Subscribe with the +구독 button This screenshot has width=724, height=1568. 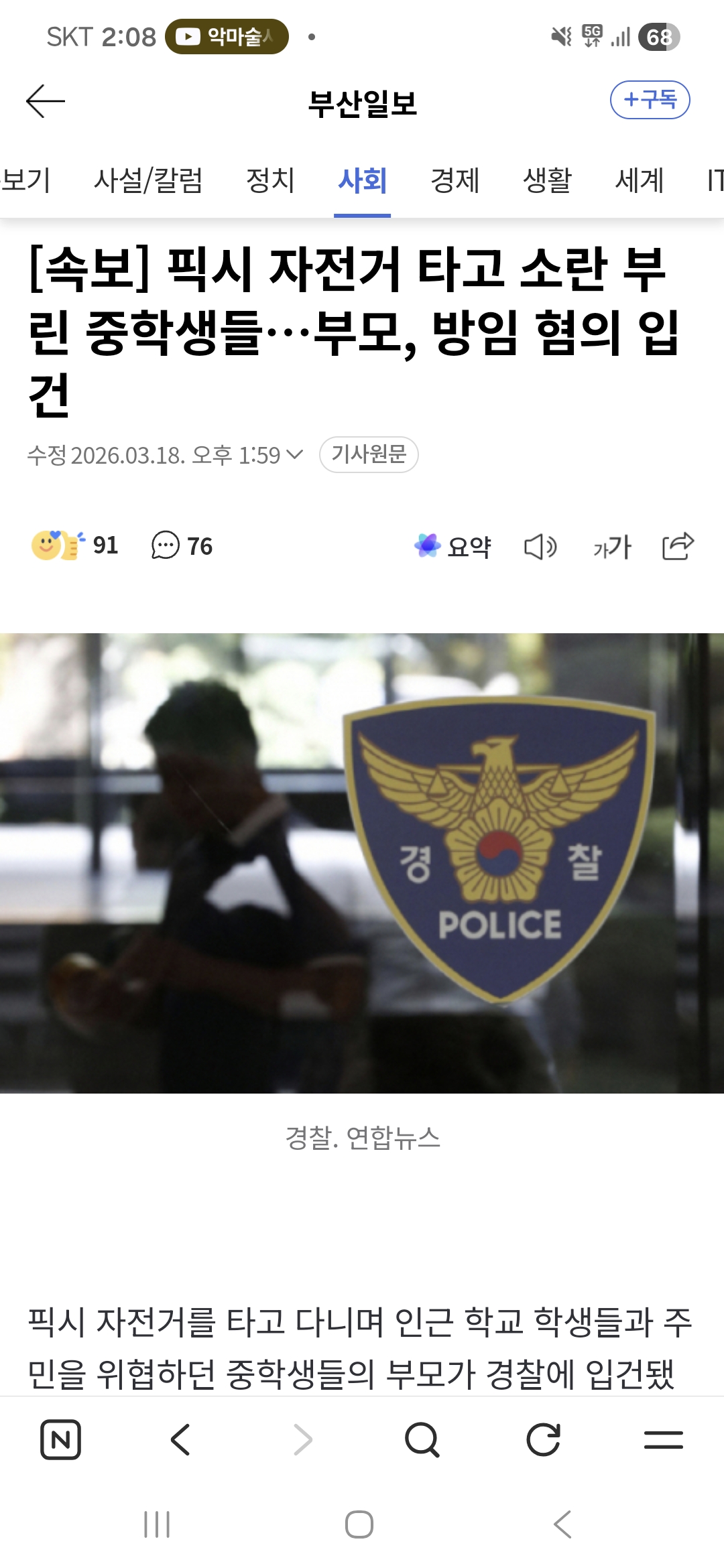click(650, 100)
